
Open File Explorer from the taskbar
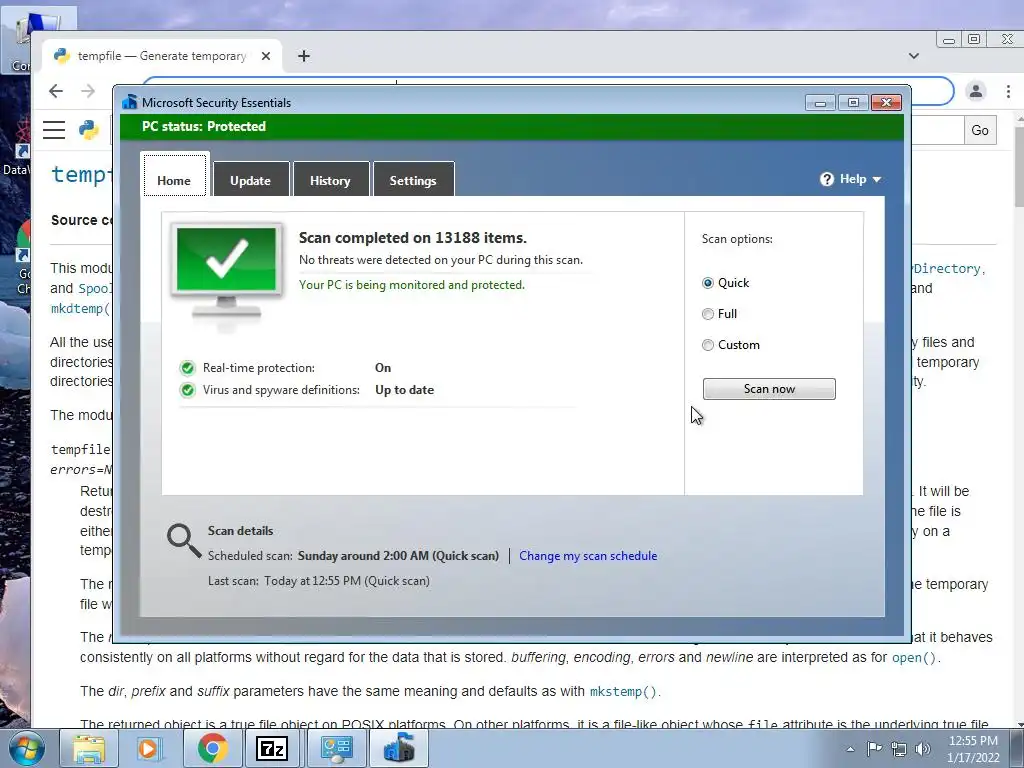tap(89, 748)
